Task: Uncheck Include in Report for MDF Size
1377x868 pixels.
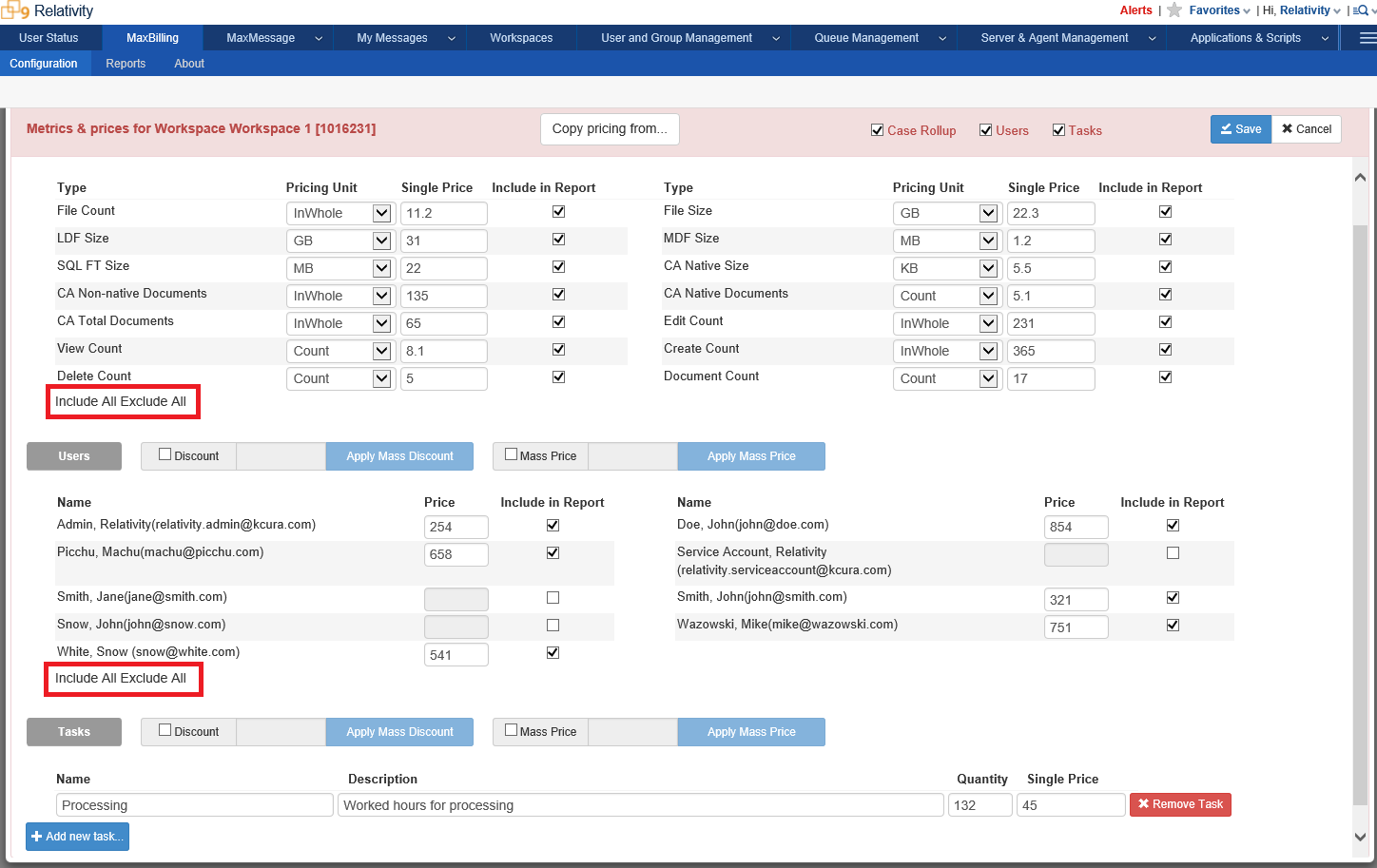Action: coord(1165,240)
